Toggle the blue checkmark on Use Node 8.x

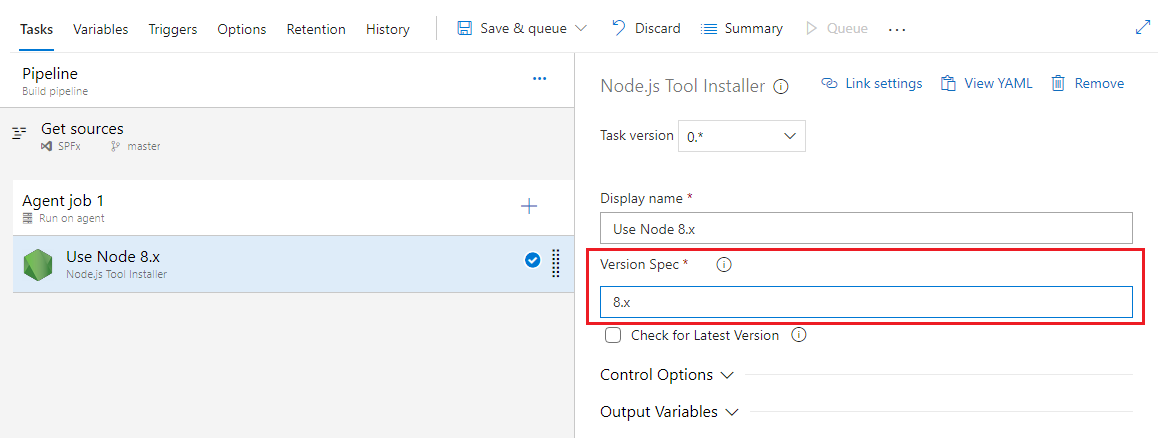pos(532,261)
